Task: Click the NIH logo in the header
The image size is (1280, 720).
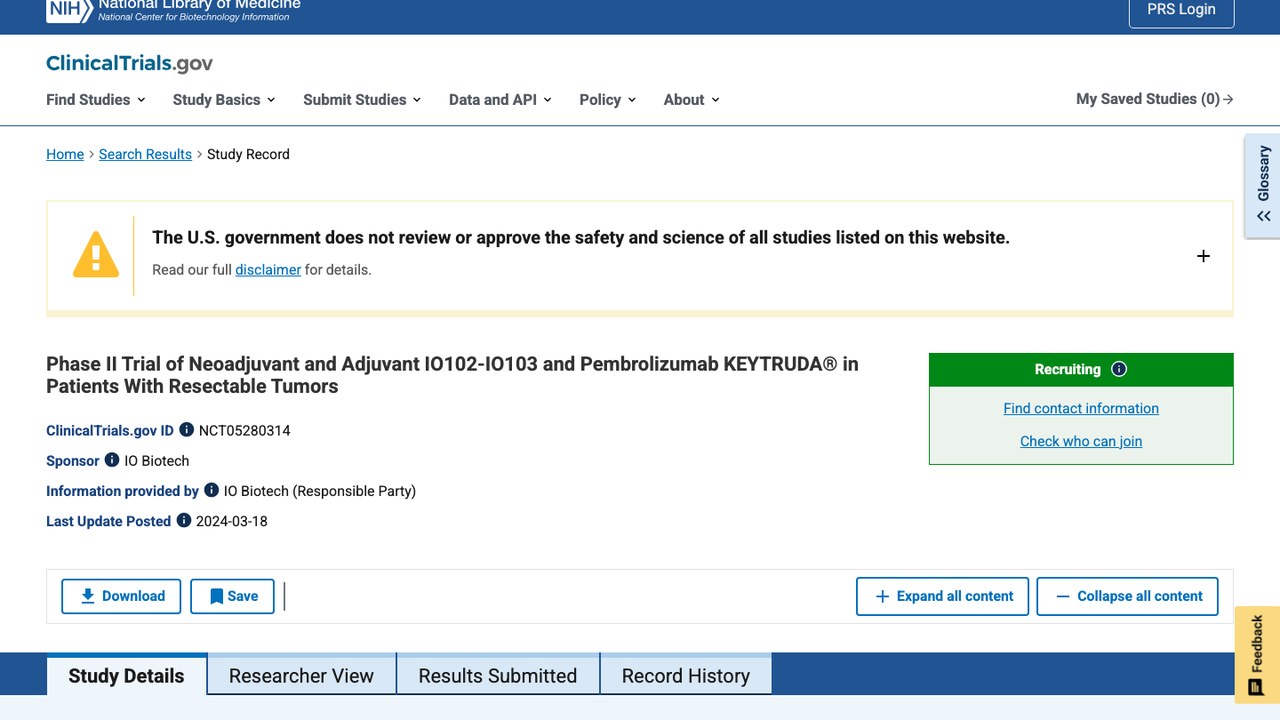Action: (69, 9)
